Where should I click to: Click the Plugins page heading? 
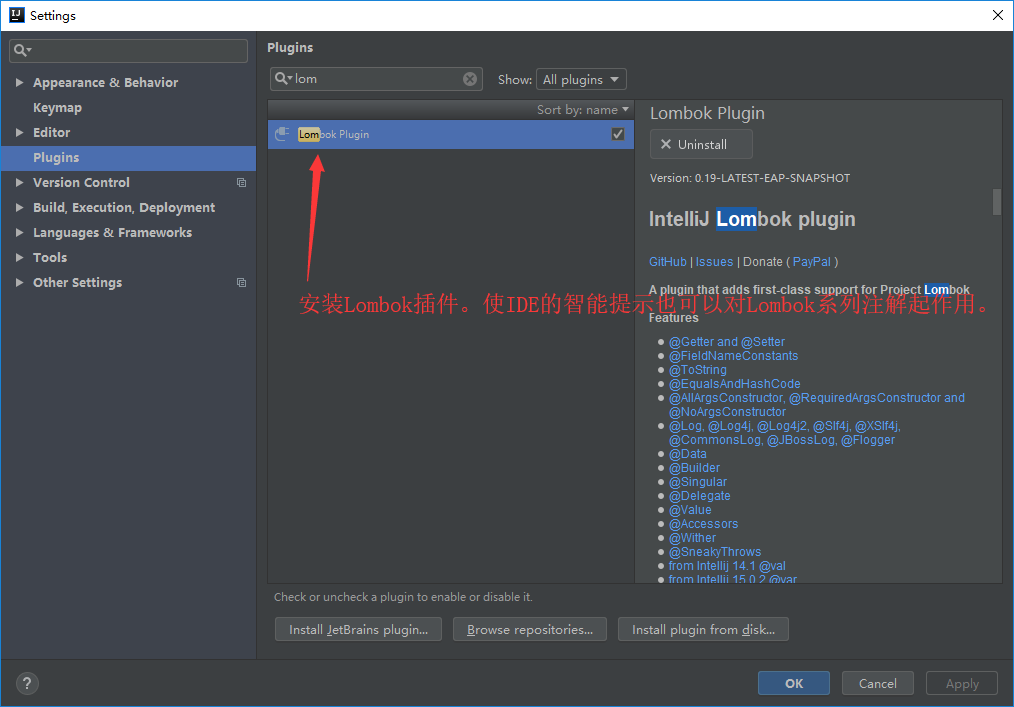[x=290, y=47]
